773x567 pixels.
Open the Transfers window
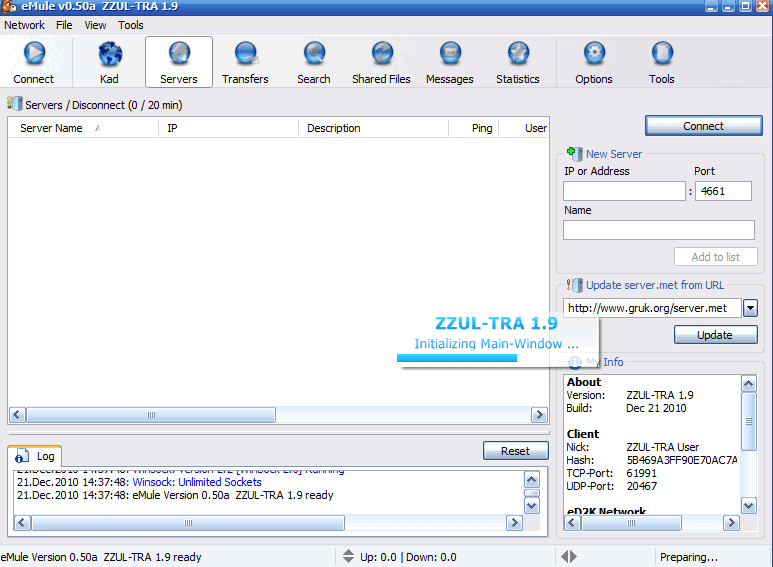[x=246, y=63]
